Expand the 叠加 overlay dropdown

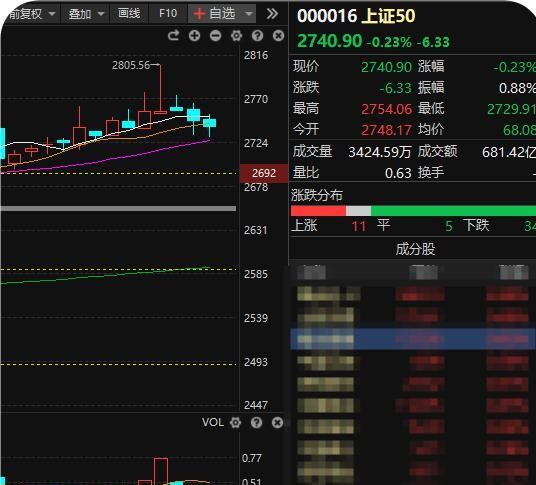[x=85, y=14]
